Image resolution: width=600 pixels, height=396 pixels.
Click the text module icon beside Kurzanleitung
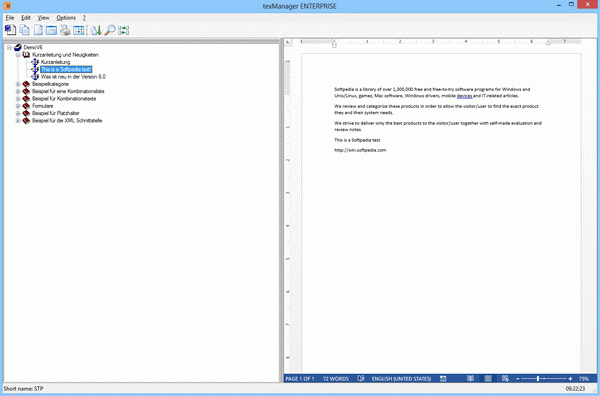(x=35, y=62)
